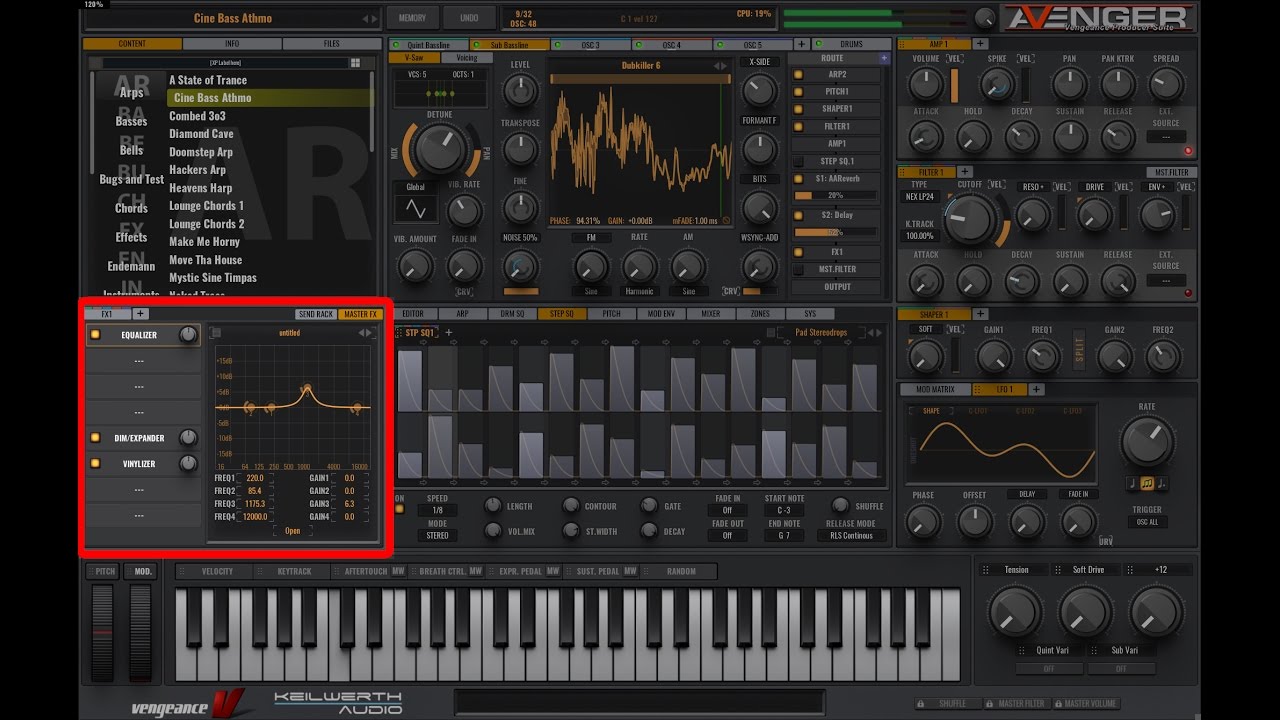Screen dimensions: 1280x720
Task: Click the UNDO button
Action: (468, 18)
